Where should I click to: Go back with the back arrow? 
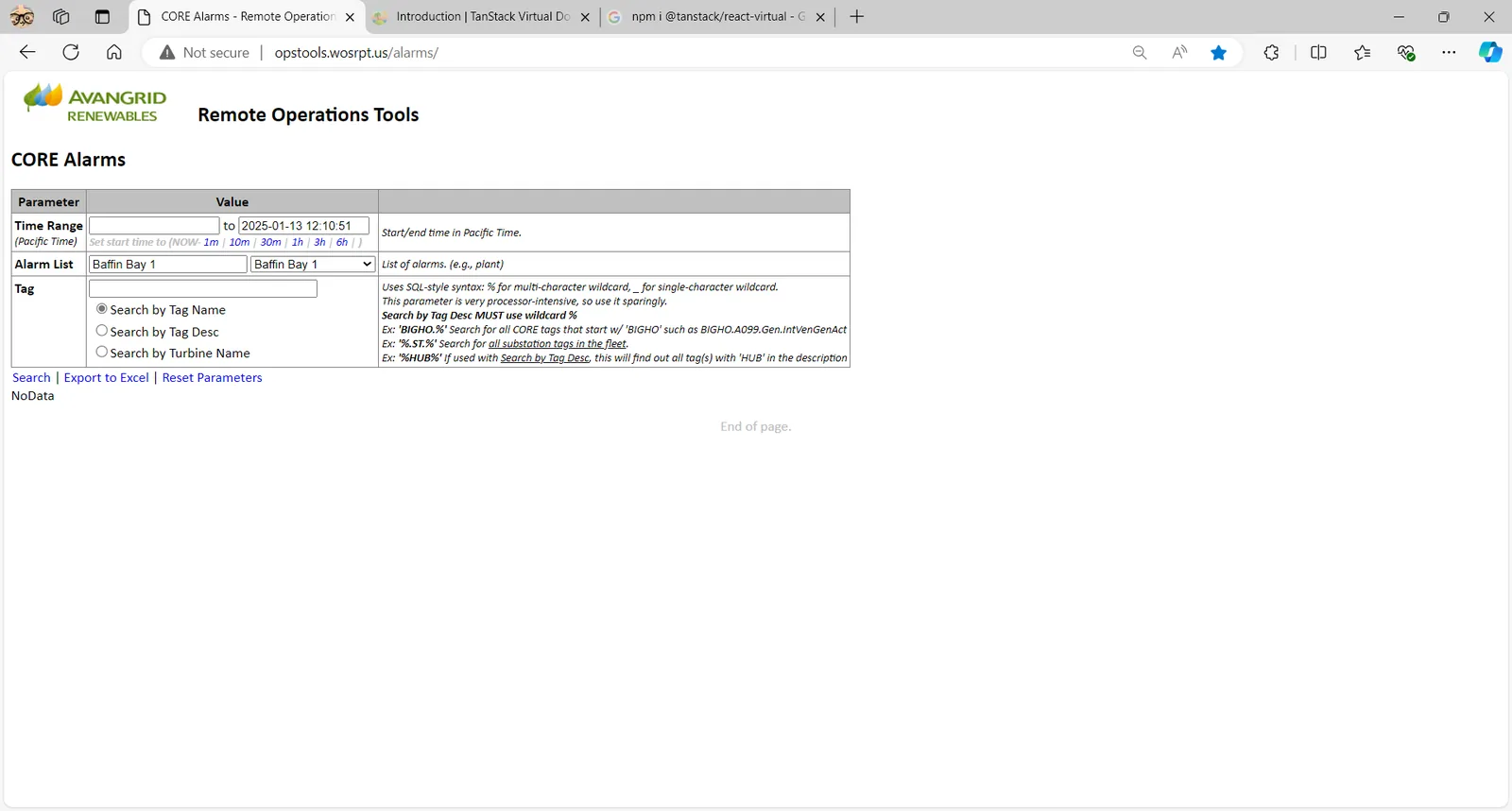click(27, 53)
